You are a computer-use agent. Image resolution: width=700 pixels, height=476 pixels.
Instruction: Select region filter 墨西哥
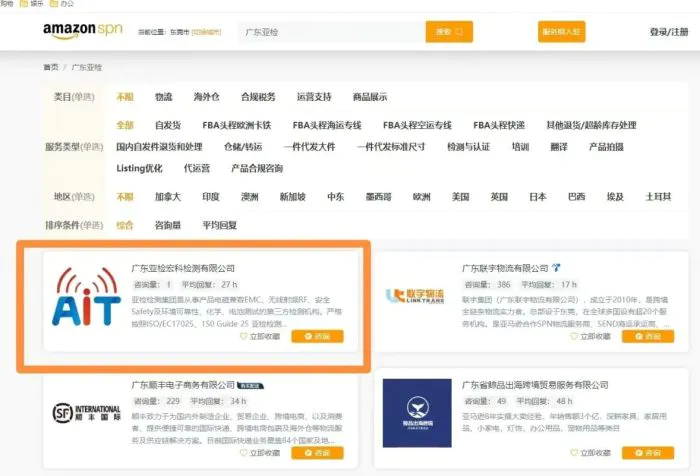click(379, 196)
